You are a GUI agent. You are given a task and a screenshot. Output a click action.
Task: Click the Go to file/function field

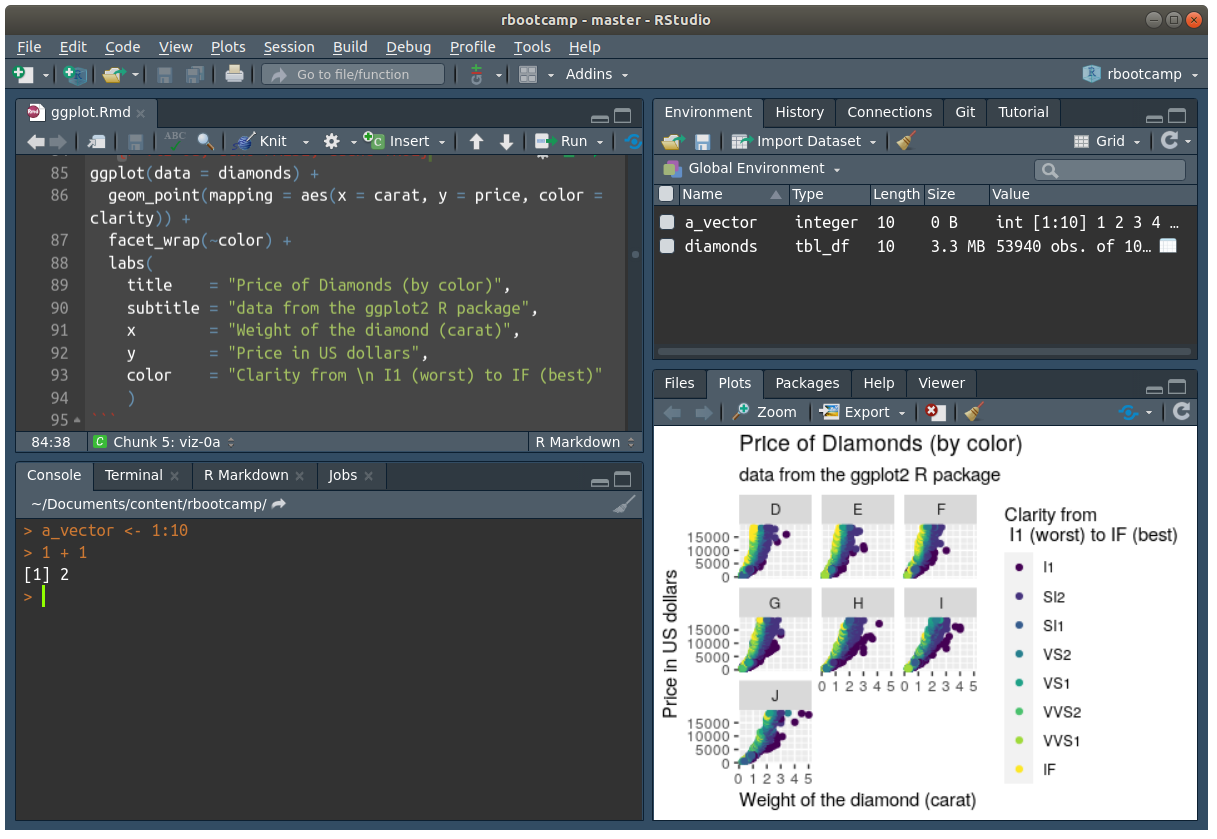[x=352, y=74]
